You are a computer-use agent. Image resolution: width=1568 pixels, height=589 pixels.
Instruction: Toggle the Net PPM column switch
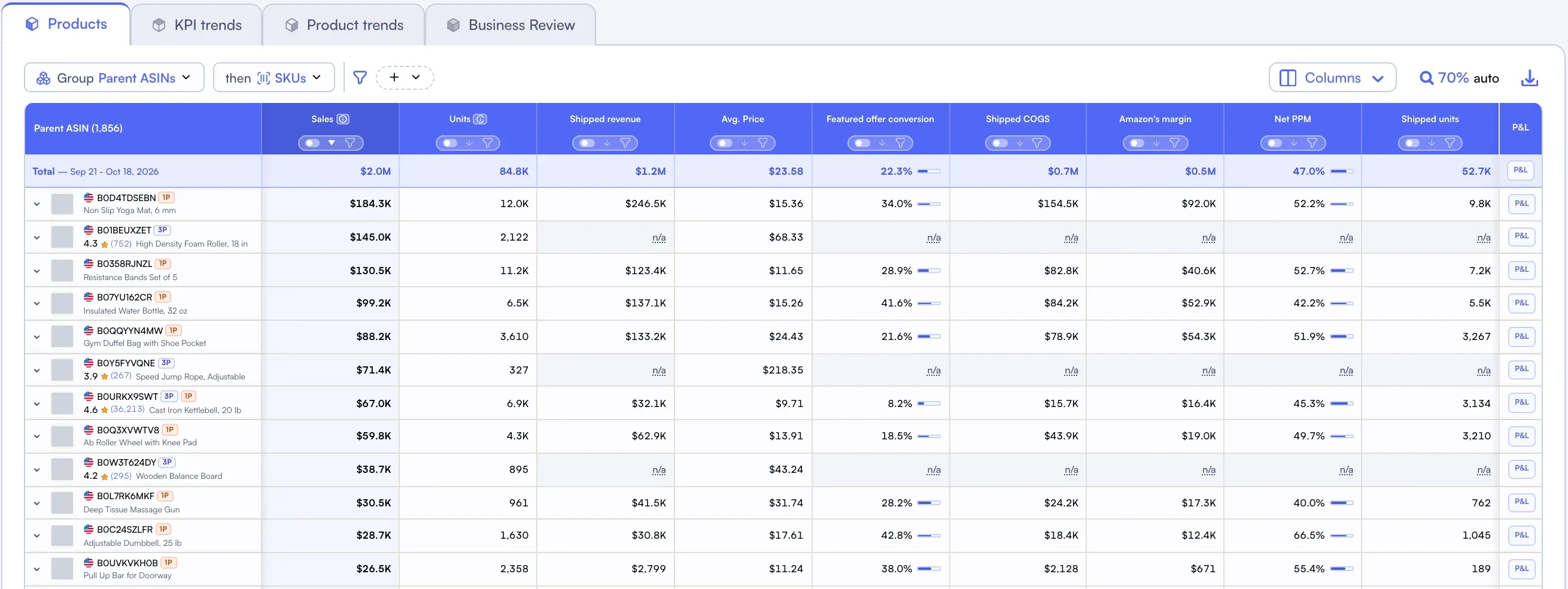[1275, 143]
